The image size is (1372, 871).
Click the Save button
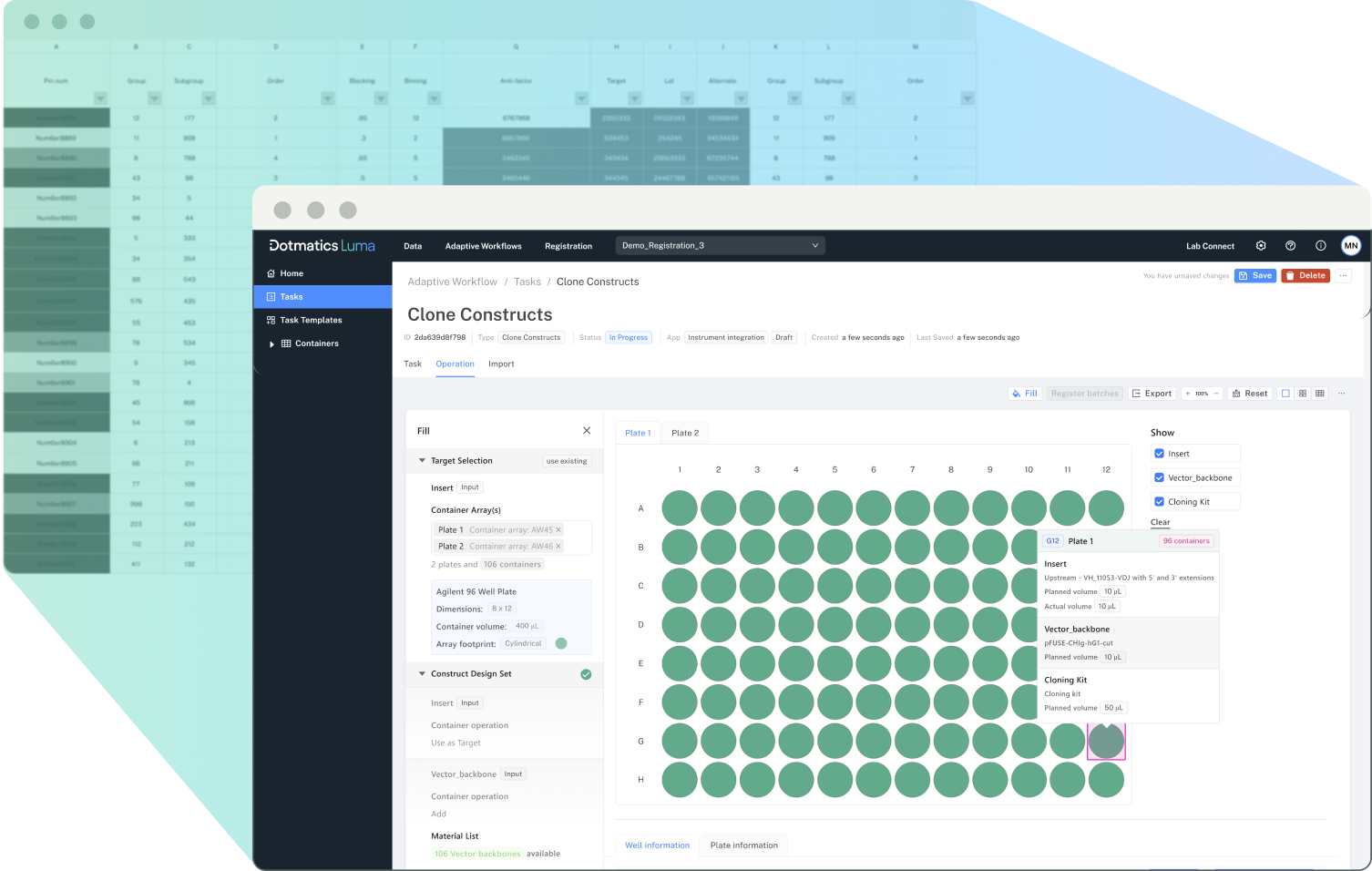pos(1254,275)
